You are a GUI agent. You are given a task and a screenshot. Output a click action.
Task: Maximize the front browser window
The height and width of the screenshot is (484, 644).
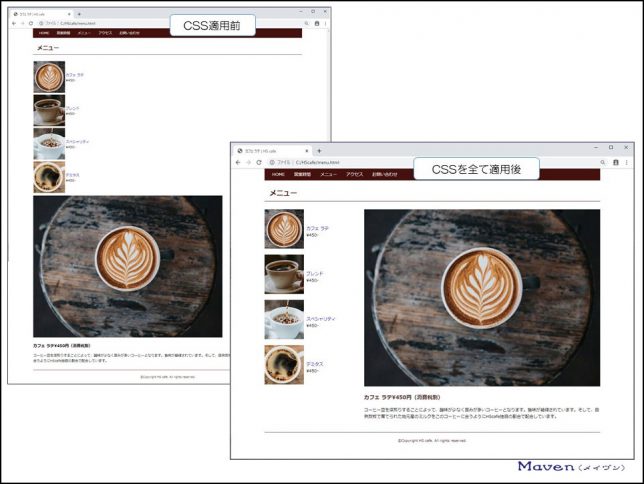tap(611, 148)
